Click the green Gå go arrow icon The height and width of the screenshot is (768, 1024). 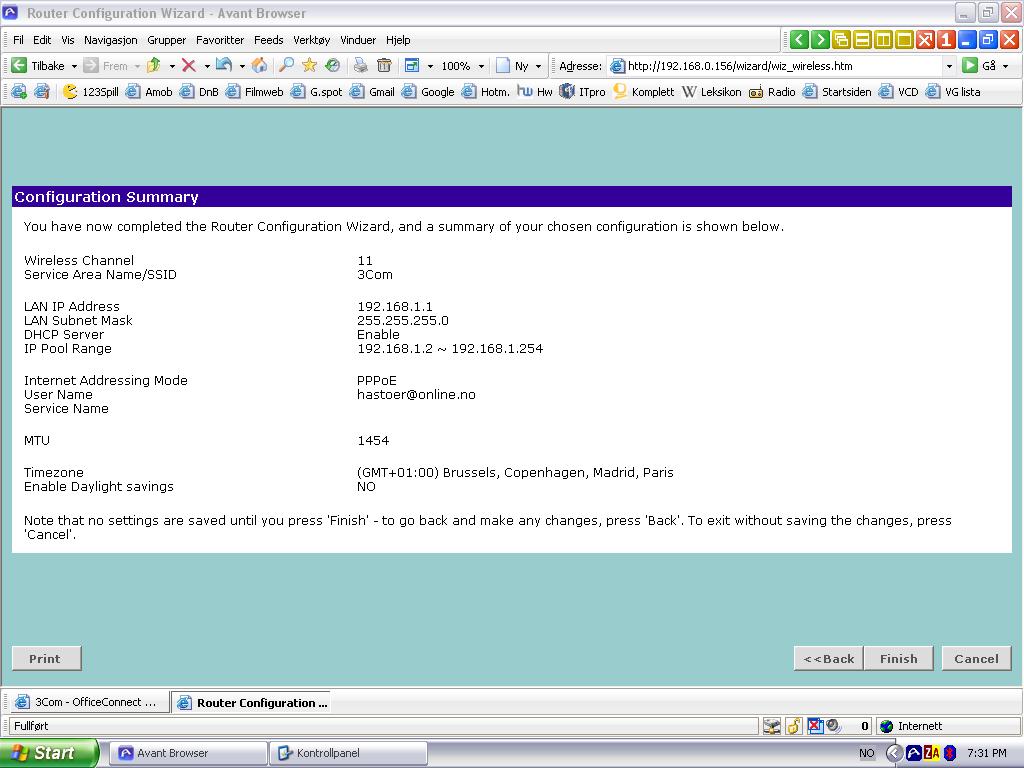point(970,65)
